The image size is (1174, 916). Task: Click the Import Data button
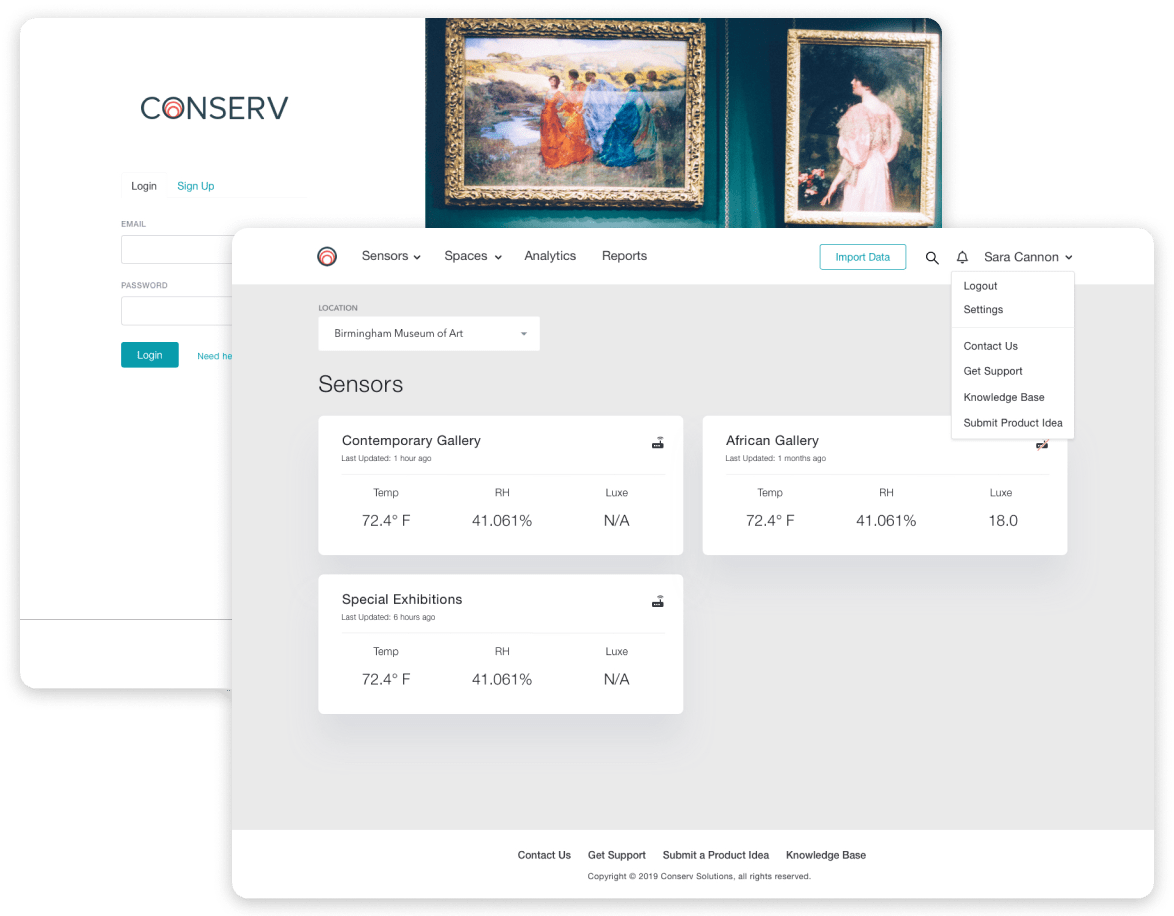(863, 257)
